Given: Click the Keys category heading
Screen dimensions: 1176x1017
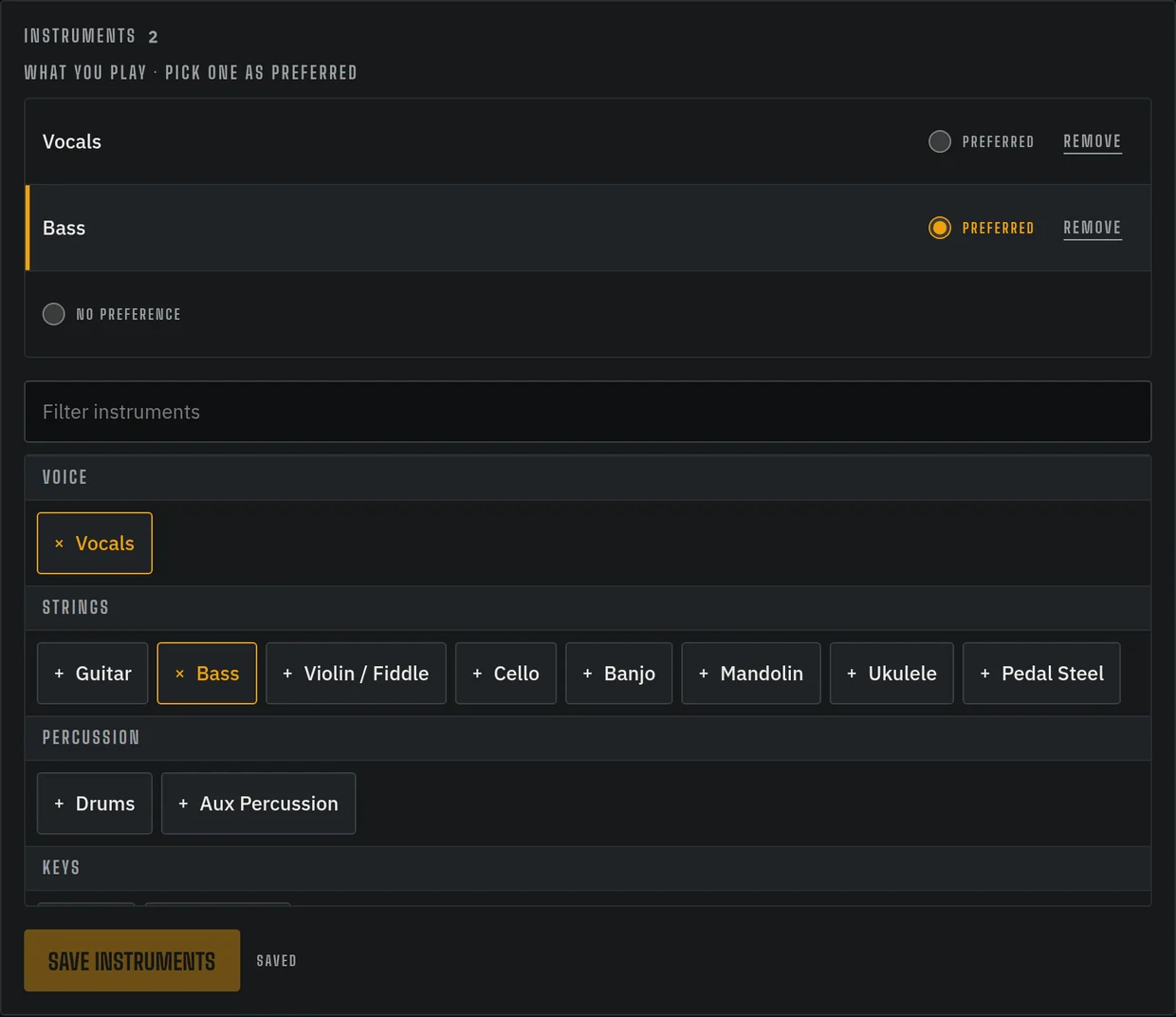Looking at the screenshot, I should point(62,867).
